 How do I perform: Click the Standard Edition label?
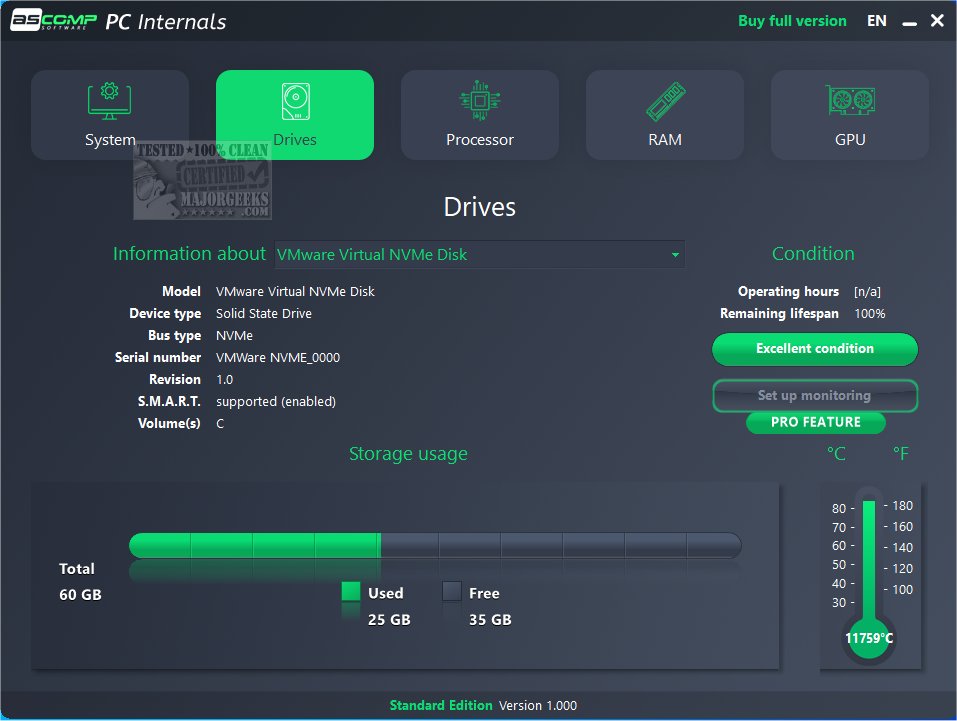pos(441,706)
